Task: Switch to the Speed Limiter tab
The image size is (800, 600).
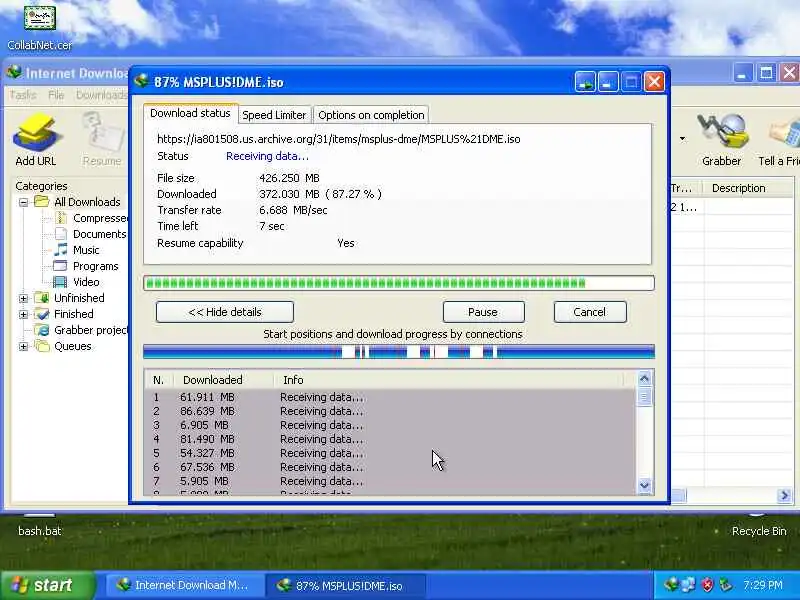Action: tap(274, 115)
